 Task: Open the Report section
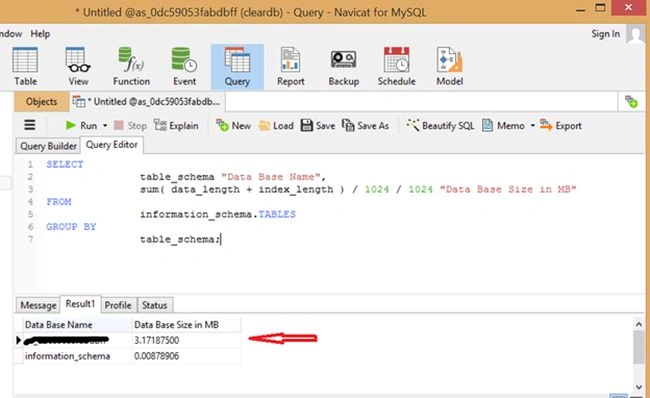[x=291, y=67]
